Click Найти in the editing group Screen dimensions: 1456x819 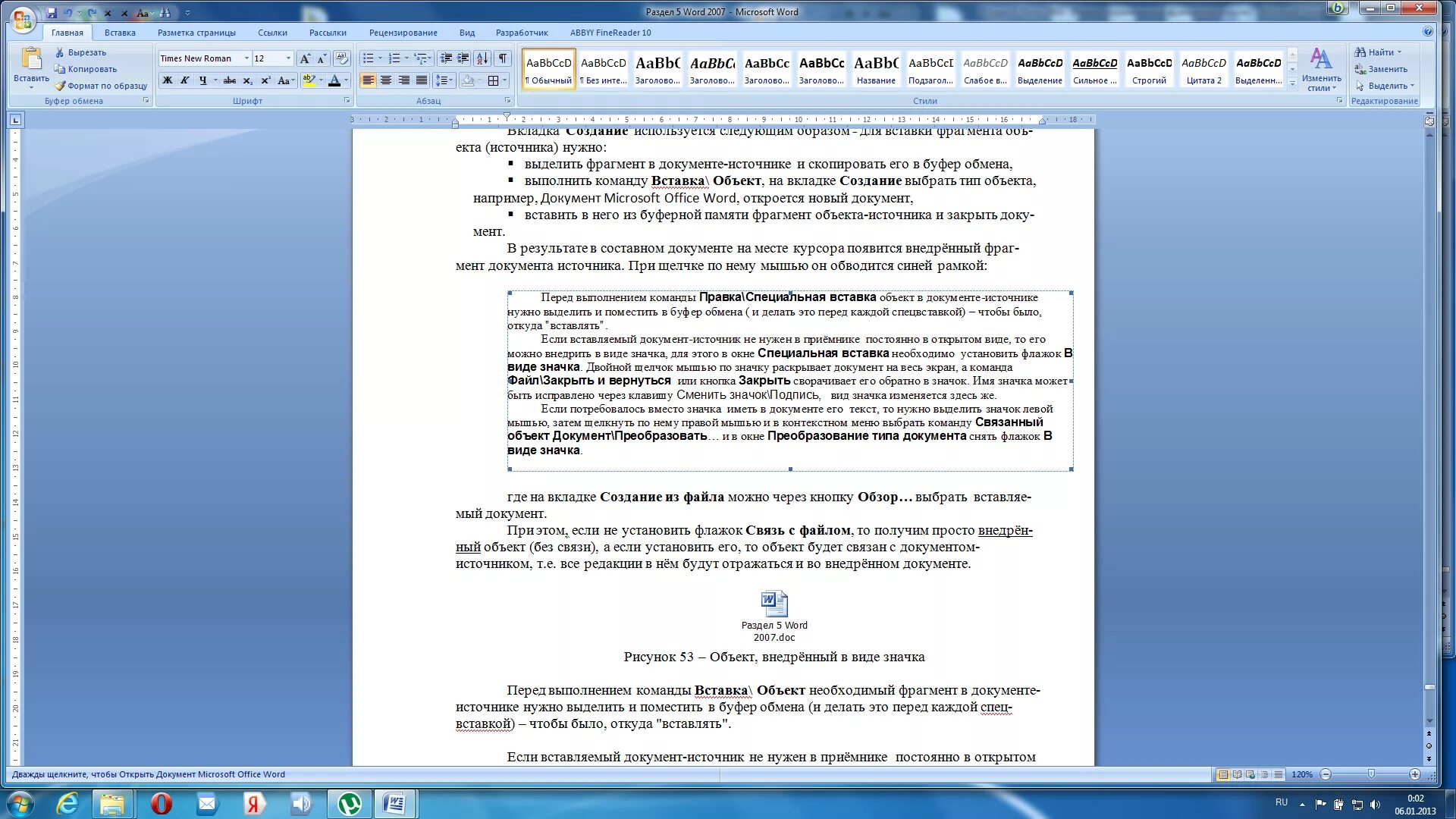(1379, 52)
